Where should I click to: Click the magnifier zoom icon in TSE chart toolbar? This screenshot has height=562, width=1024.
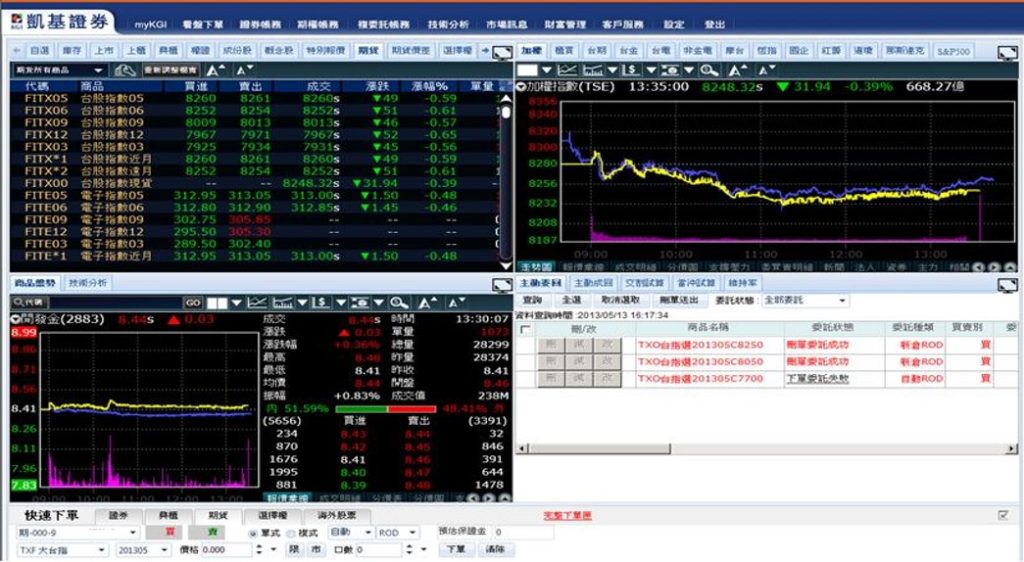click(x=709, y=70)
